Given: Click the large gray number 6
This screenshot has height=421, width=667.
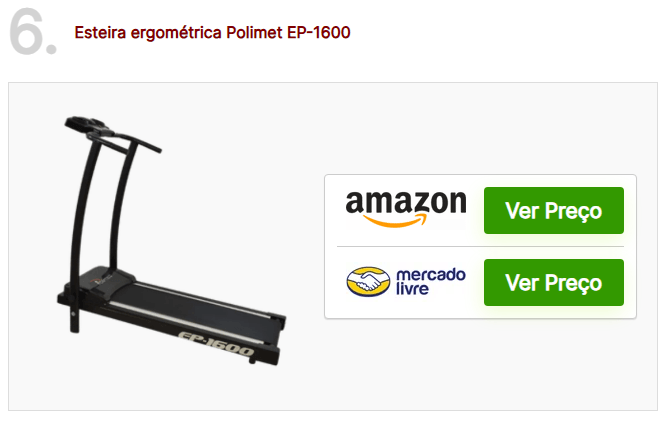Looking at the screenshot, I should [x=32, y=32].
